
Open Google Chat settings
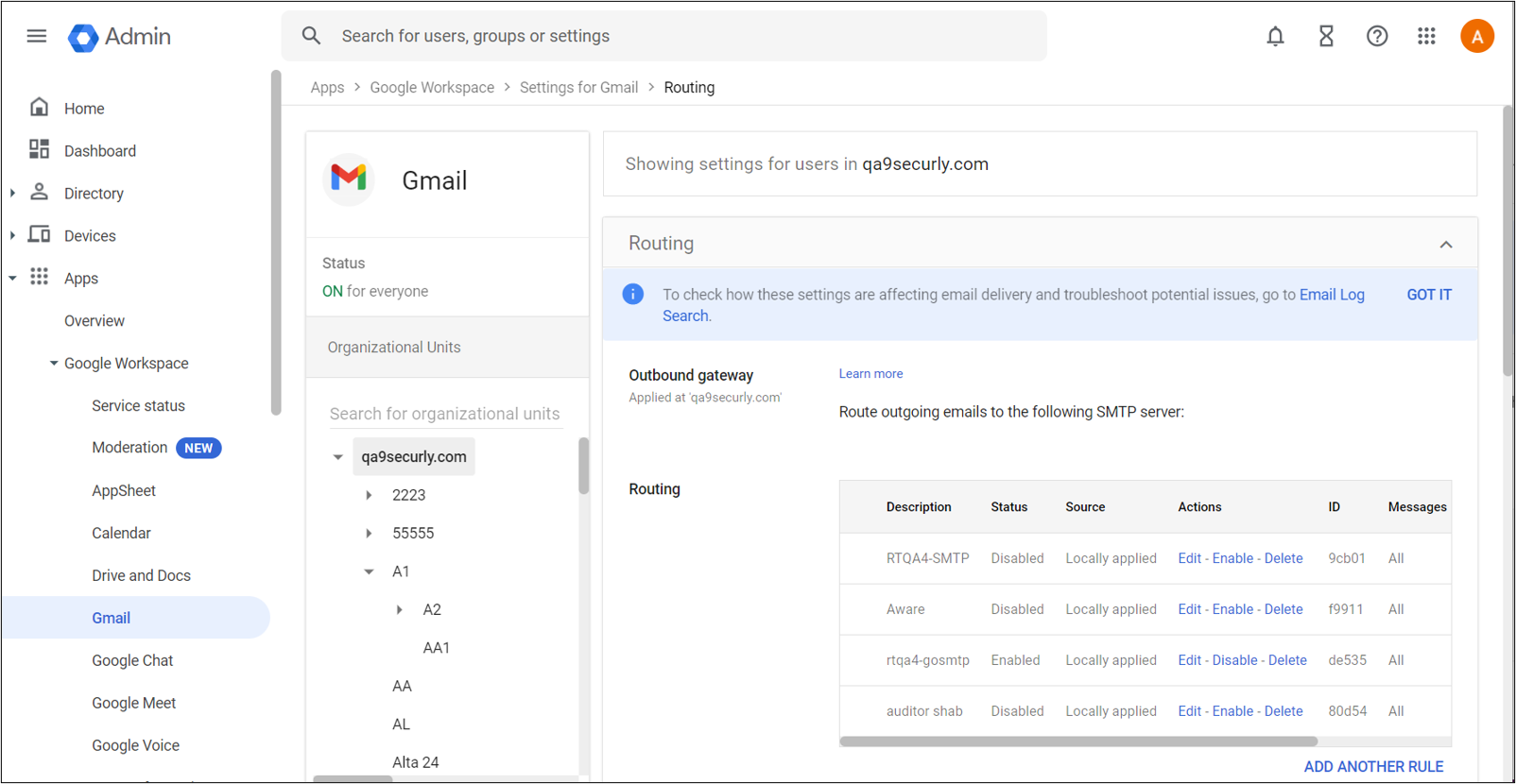pyautogui.click(x=132, y=661)
